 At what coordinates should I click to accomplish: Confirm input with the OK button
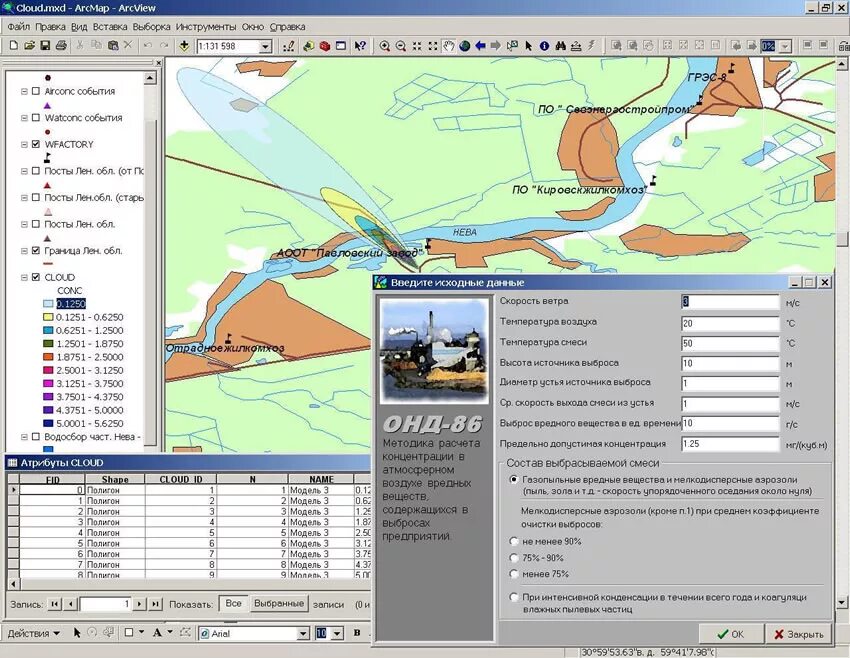(x=731, y=634)
